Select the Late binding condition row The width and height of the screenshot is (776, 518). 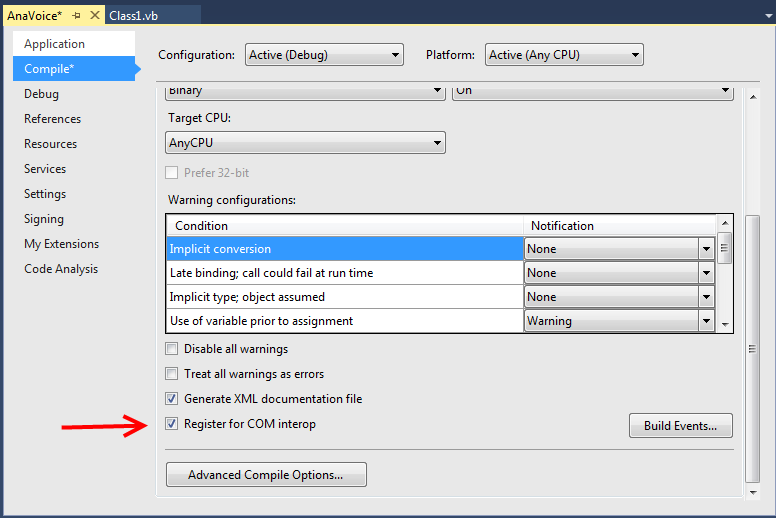[x=345, y=273]
